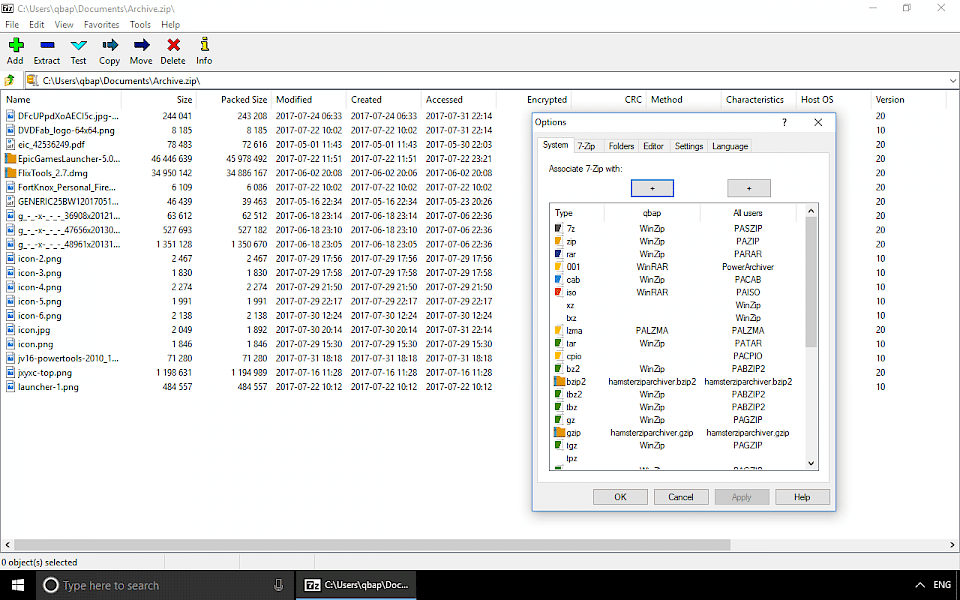Sort file list by Name column
This screenshot has width=960, height=600.
62,99
